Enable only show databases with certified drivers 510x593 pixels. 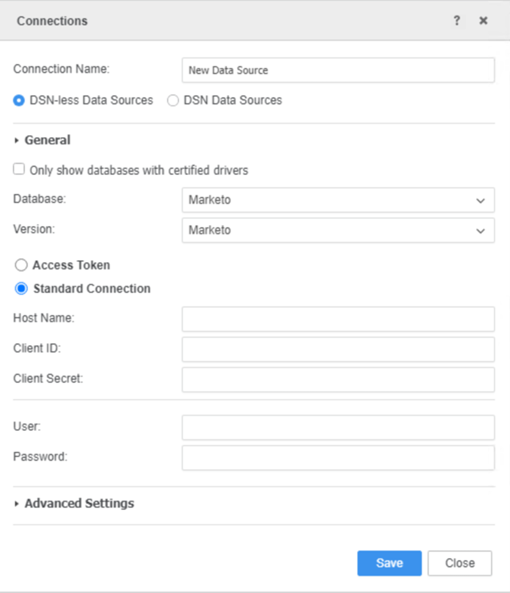coord(19,169)
